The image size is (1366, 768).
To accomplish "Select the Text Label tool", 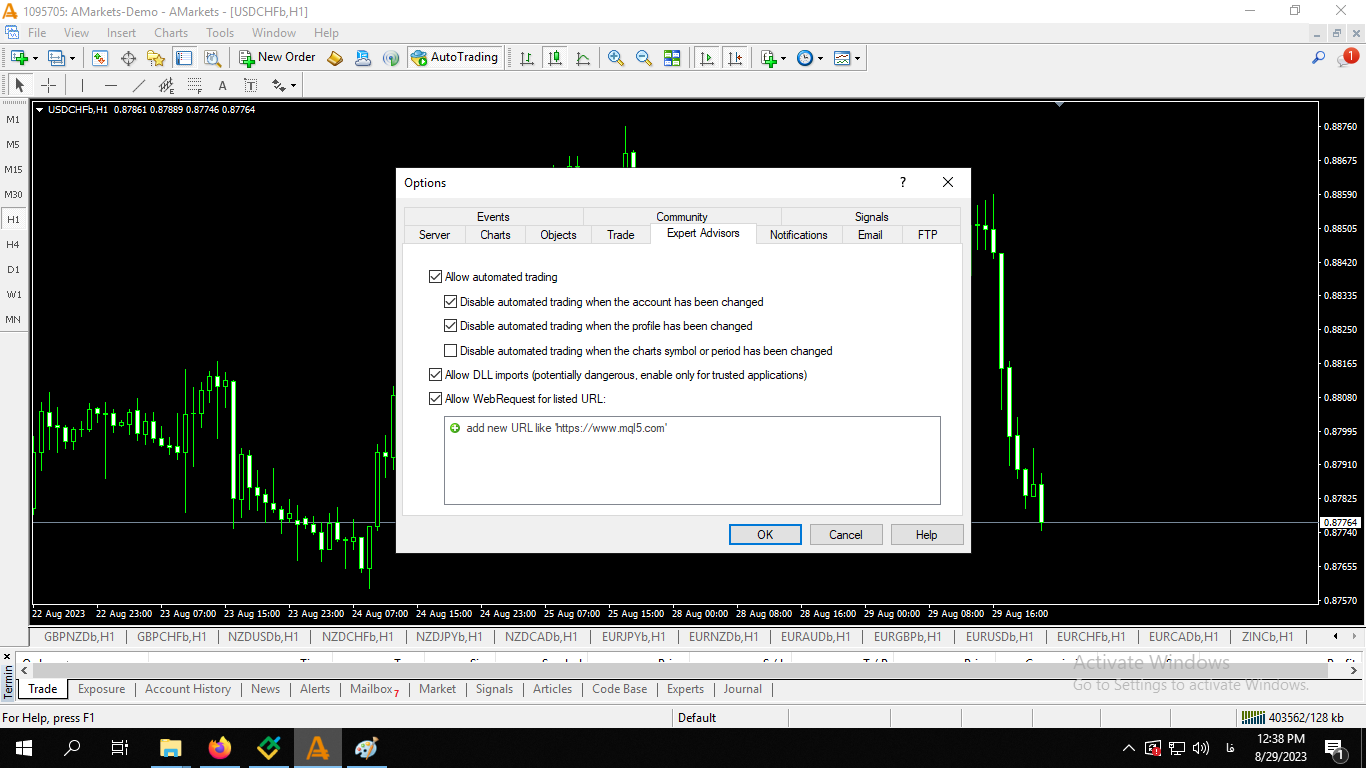I will coord(250,85).
